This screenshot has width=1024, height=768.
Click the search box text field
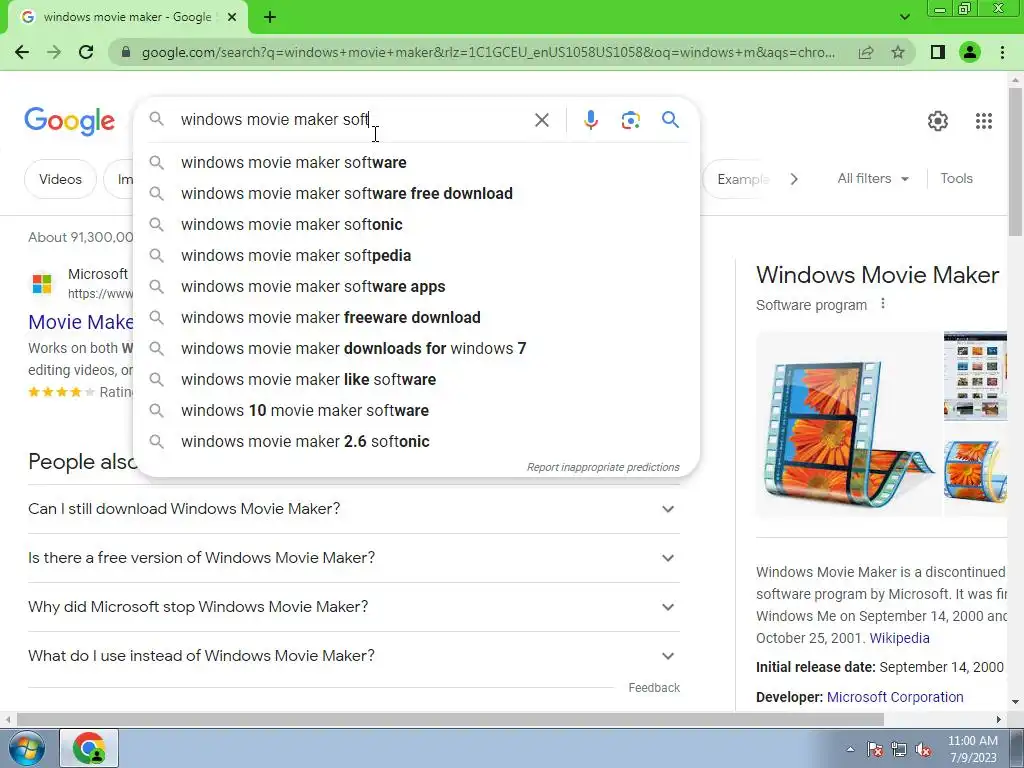[x=353, y=120]
